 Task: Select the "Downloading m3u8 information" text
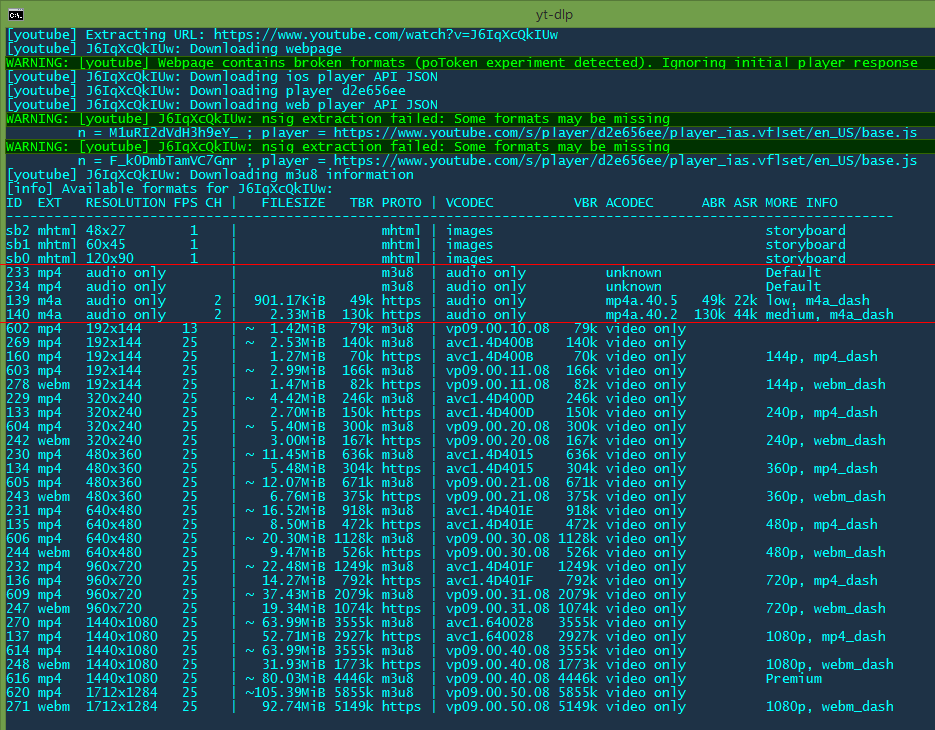point(302,175)
